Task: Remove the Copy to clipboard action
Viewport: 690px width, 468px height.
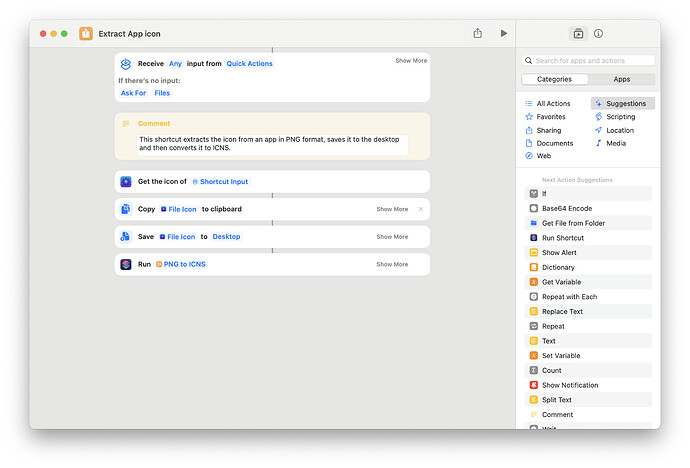Action: coord(421,209)
